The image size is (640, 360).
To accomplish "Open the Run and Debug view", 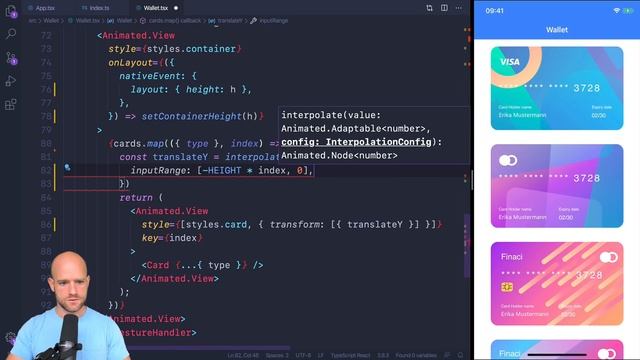I will tap(11, 81).
